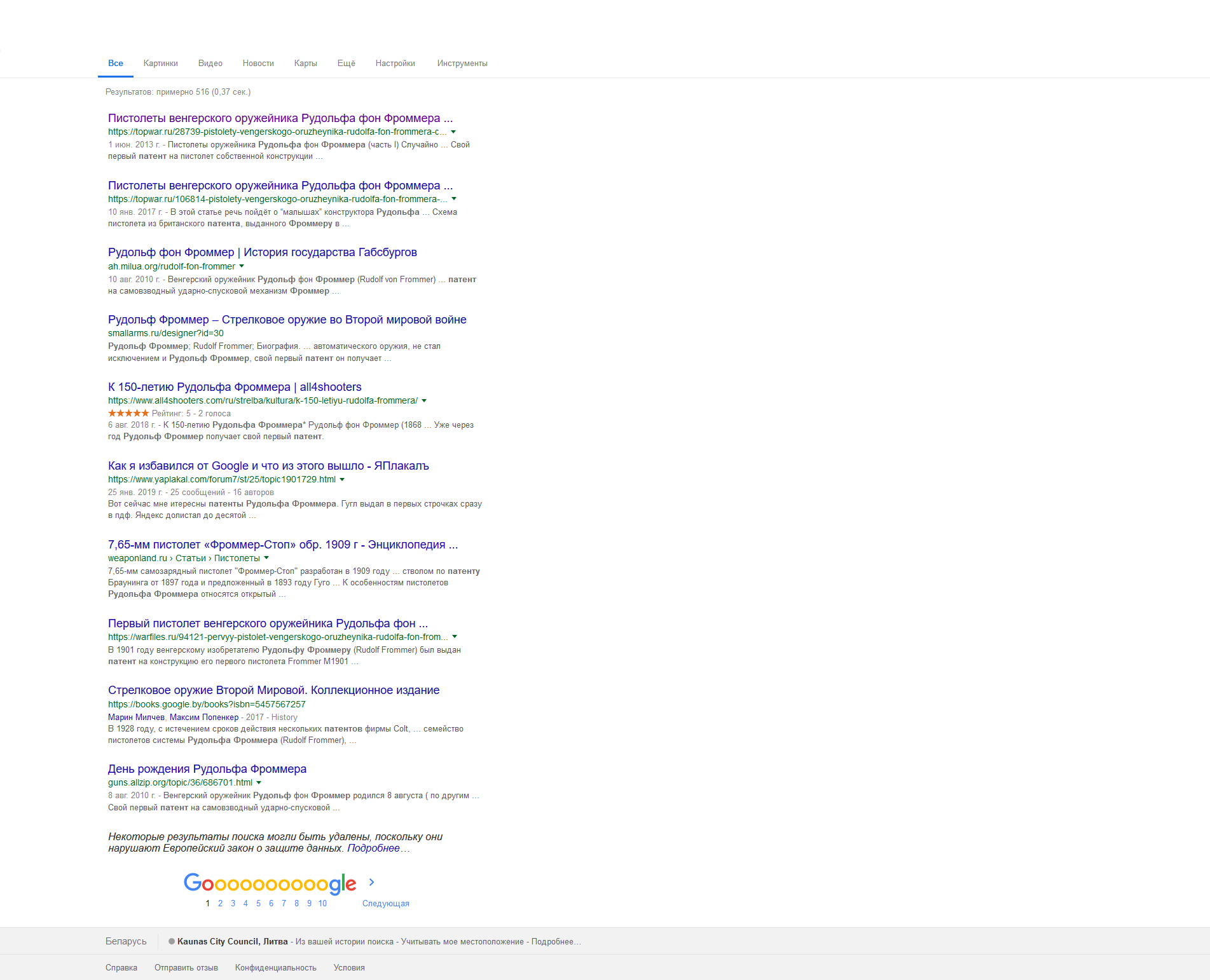Go to results page 8
Image resolution: width=1210 pixels, height=980 pixels.
click(x=296, y=904)
